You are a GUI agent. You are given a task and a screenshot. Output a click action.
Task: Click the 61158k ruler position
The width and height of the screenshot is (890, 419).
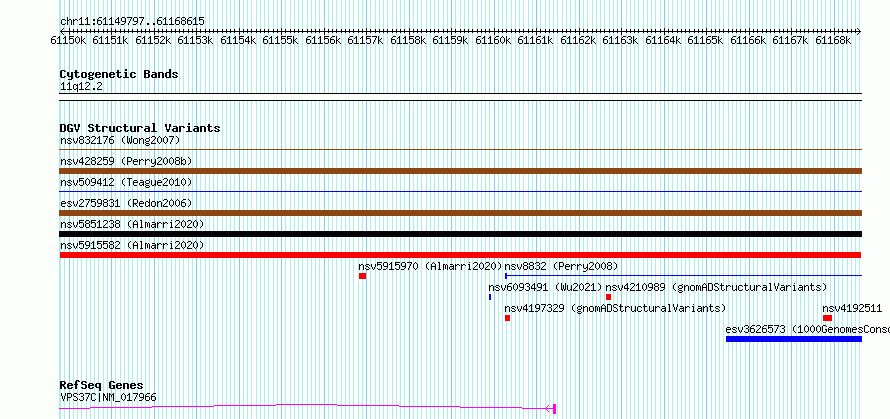(408, 41)
